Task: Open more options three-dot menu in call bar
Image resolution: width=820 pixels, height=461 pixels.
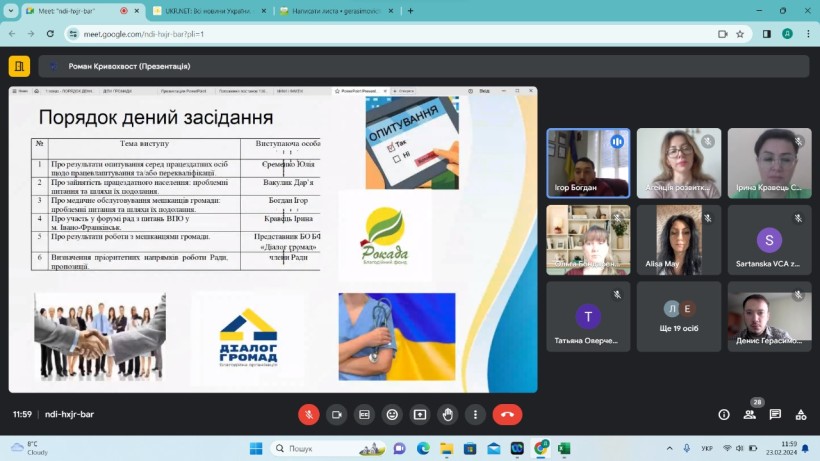Action: tap(475, 414)
